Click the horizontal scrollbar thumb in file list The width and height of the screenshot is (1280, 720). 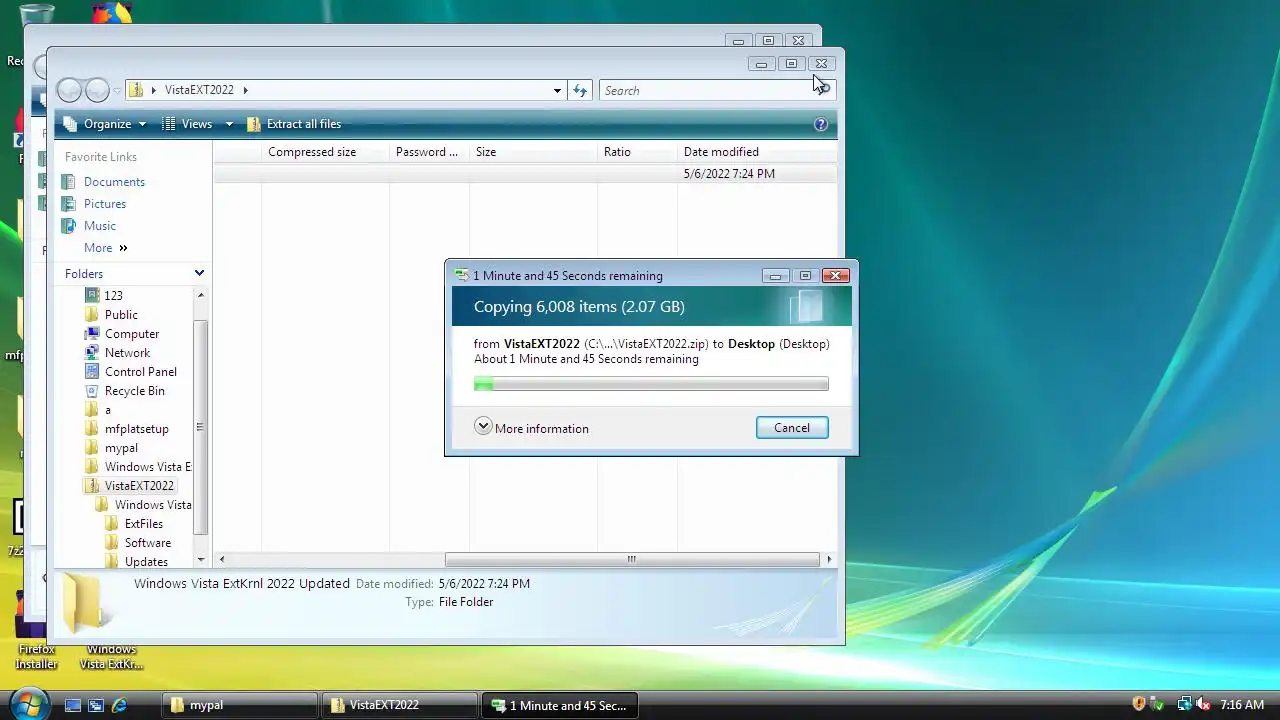[x=631, y=559]
